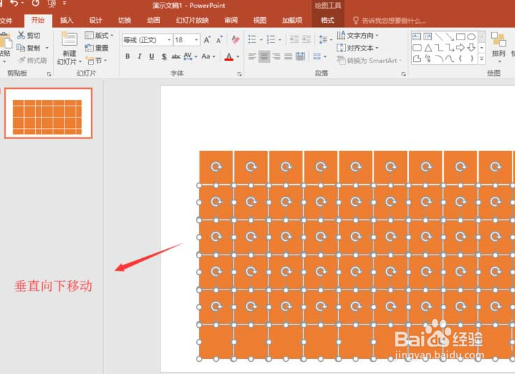This screenshot has height=374, width=515.
Task: Select the straight line shape
Action: click(439, 36)
